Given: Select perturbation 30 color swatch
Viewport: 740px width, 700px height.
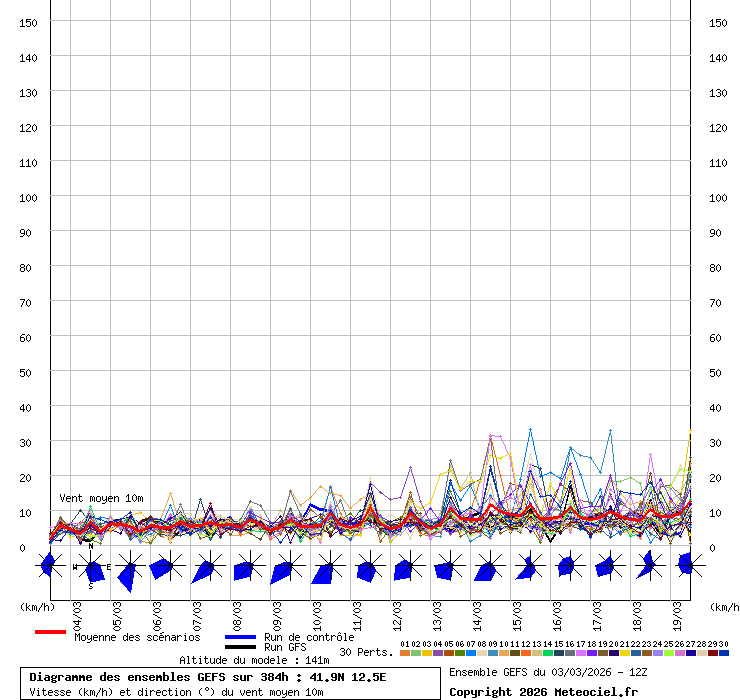Looking at the screenshot, I should [724, 653].
